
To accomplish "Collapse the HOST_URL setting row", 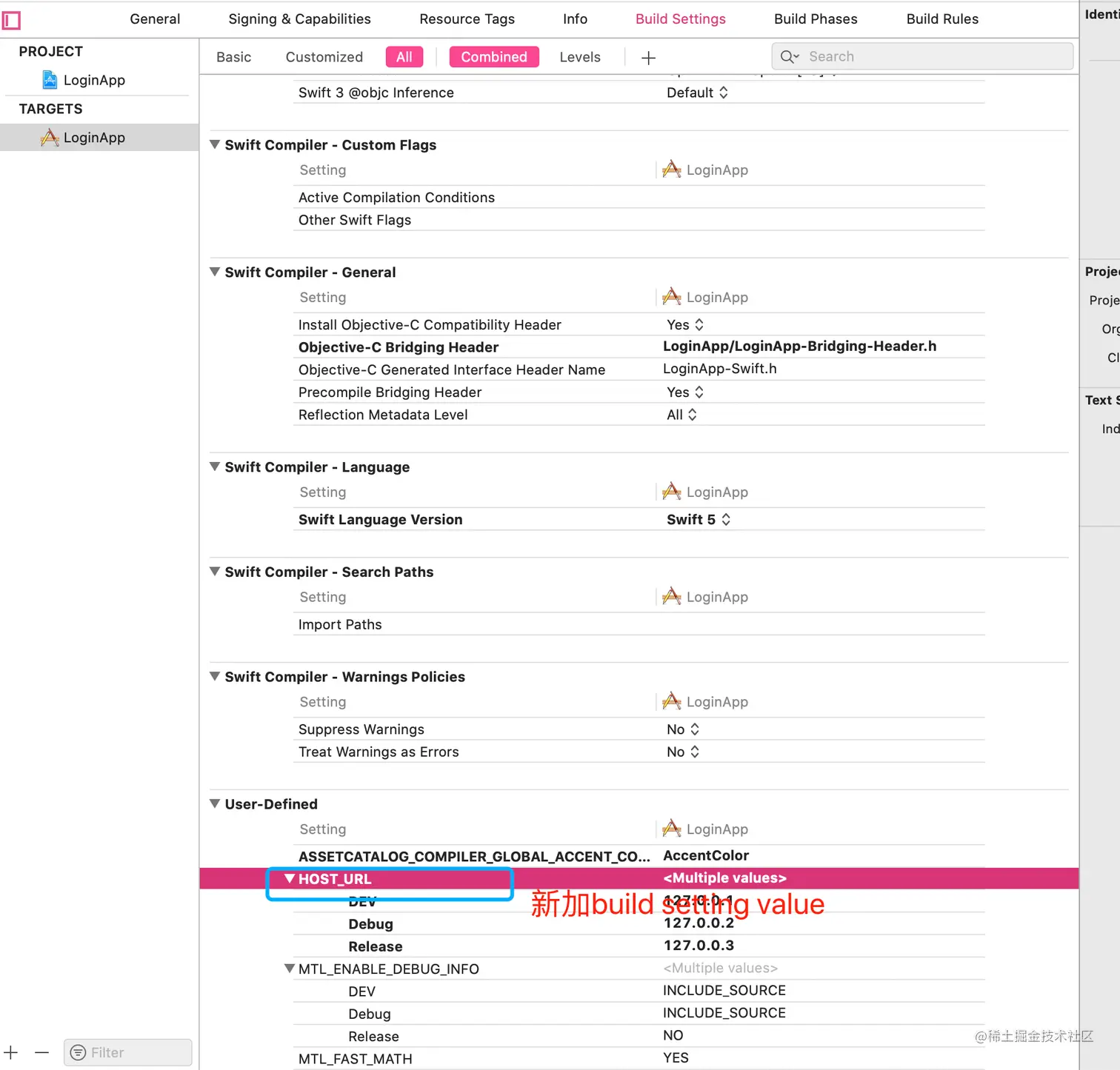I will 290,878.
